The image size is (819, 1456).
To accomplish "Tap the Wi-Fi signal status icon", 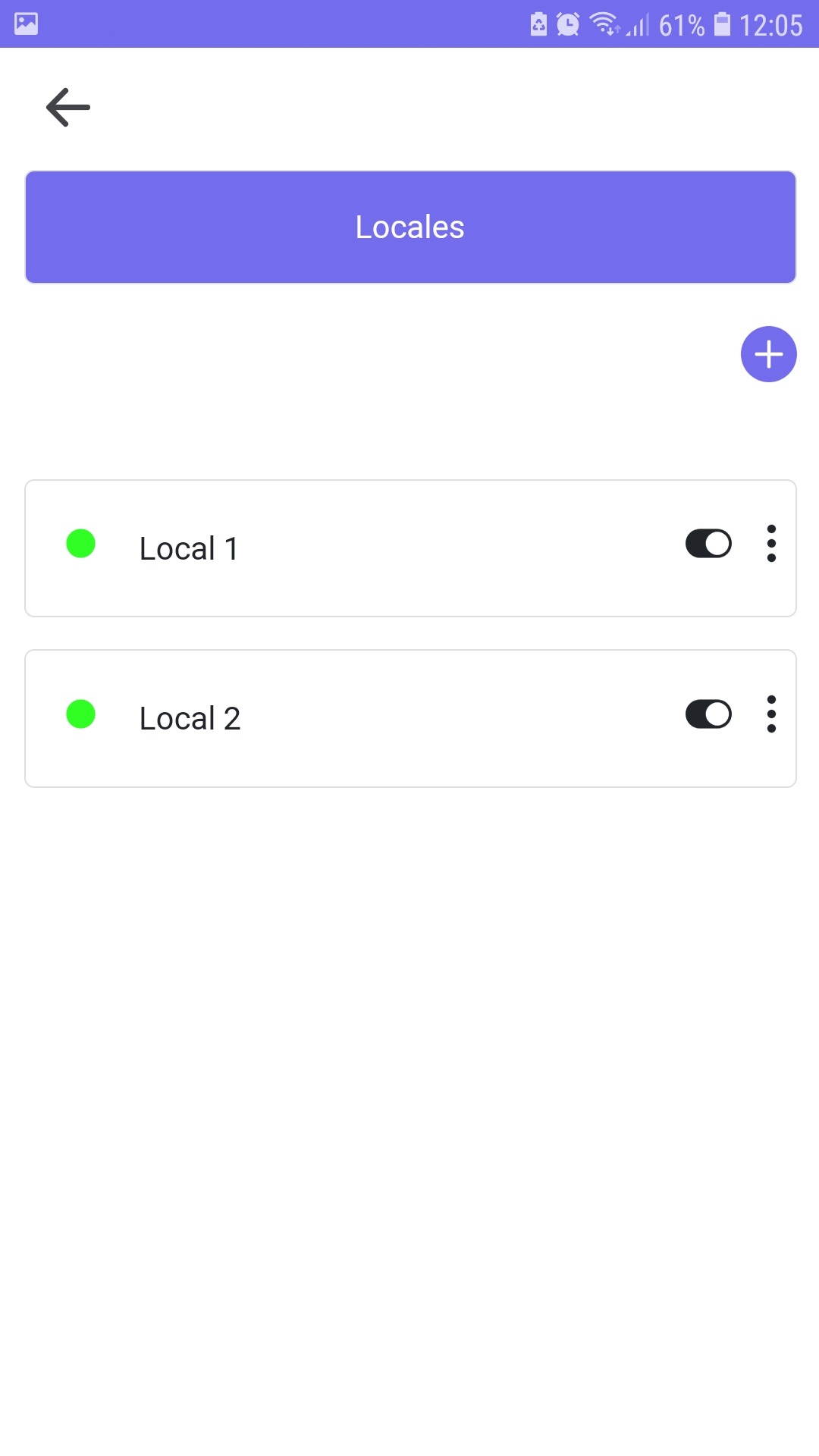I will click(x=604, y=24).
